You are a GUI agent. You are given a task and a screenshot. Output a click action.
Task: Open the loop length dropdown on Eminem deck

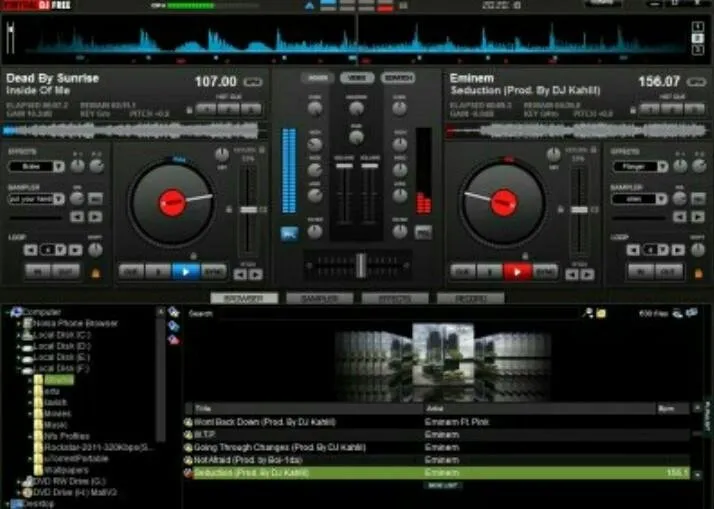663,249
